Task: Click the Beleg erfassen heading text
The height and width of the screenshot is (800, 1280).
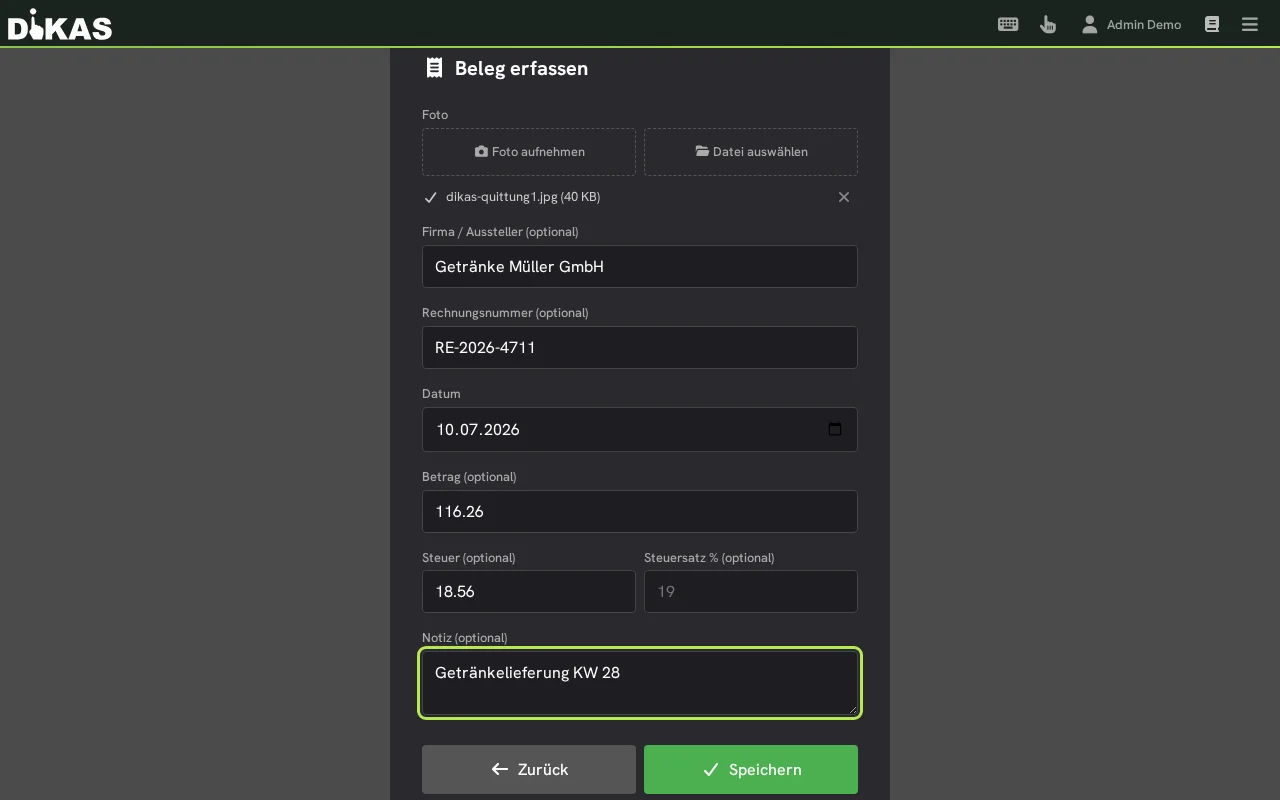Action: [x=521, y=68]
